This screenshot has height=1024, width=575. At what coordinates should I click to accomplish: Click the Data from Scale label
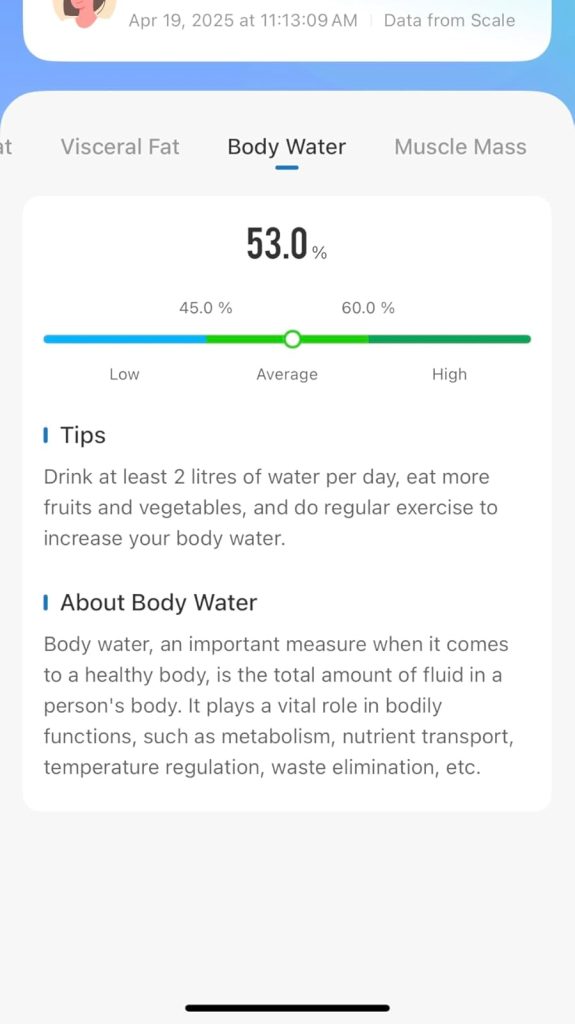450,20
